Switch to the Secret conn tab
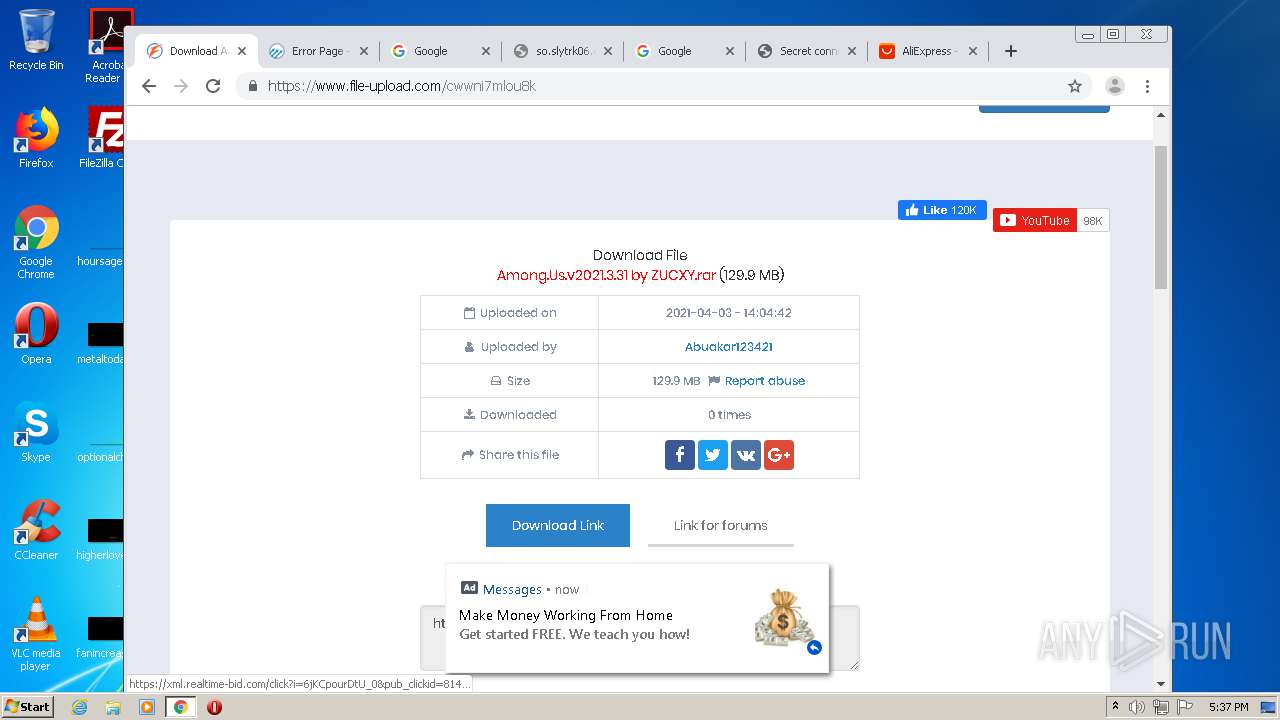This screenshot has height=720, width=1280. click(809, 51)
